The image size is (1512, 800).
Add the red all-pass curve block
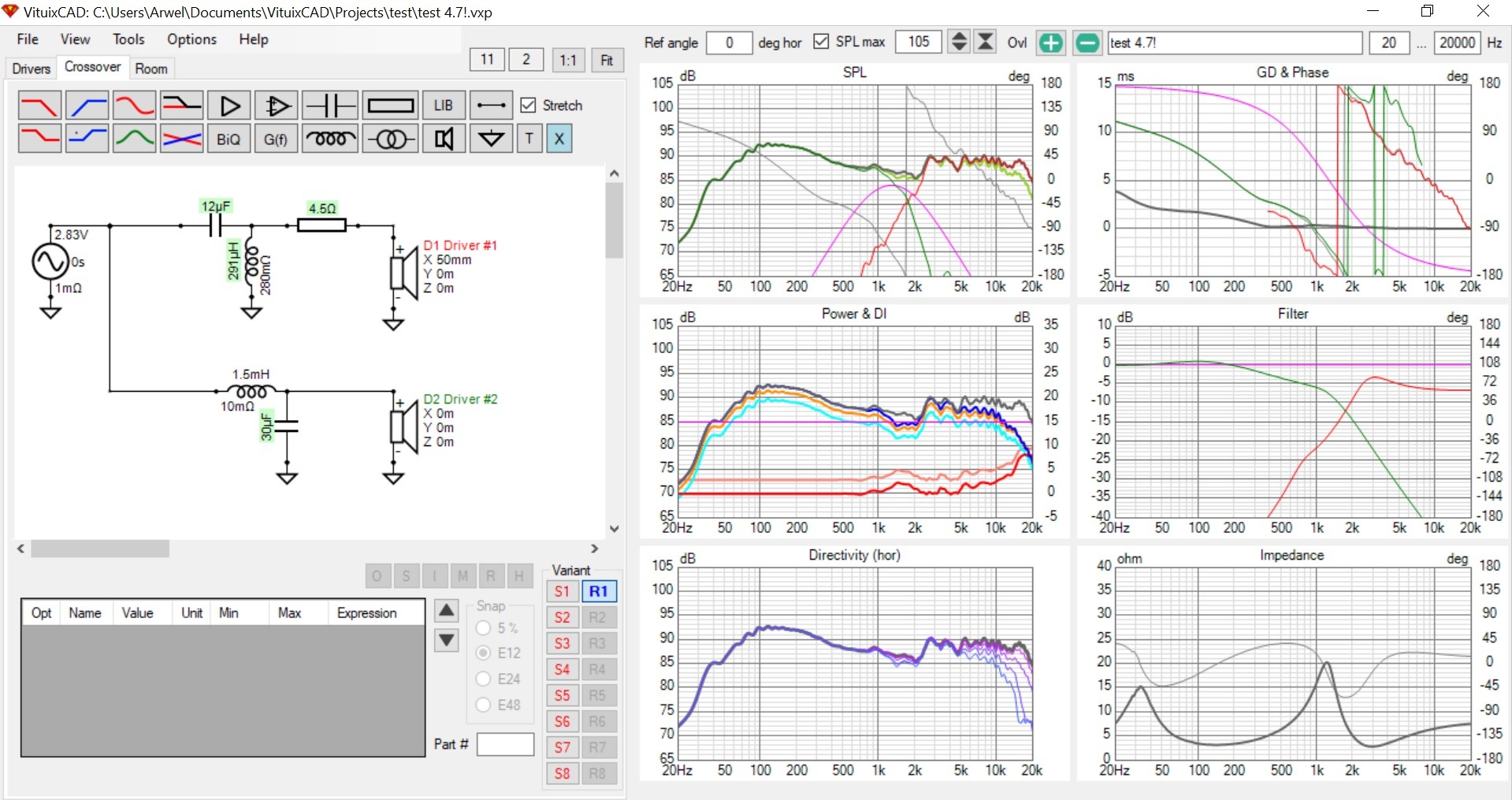134,105
